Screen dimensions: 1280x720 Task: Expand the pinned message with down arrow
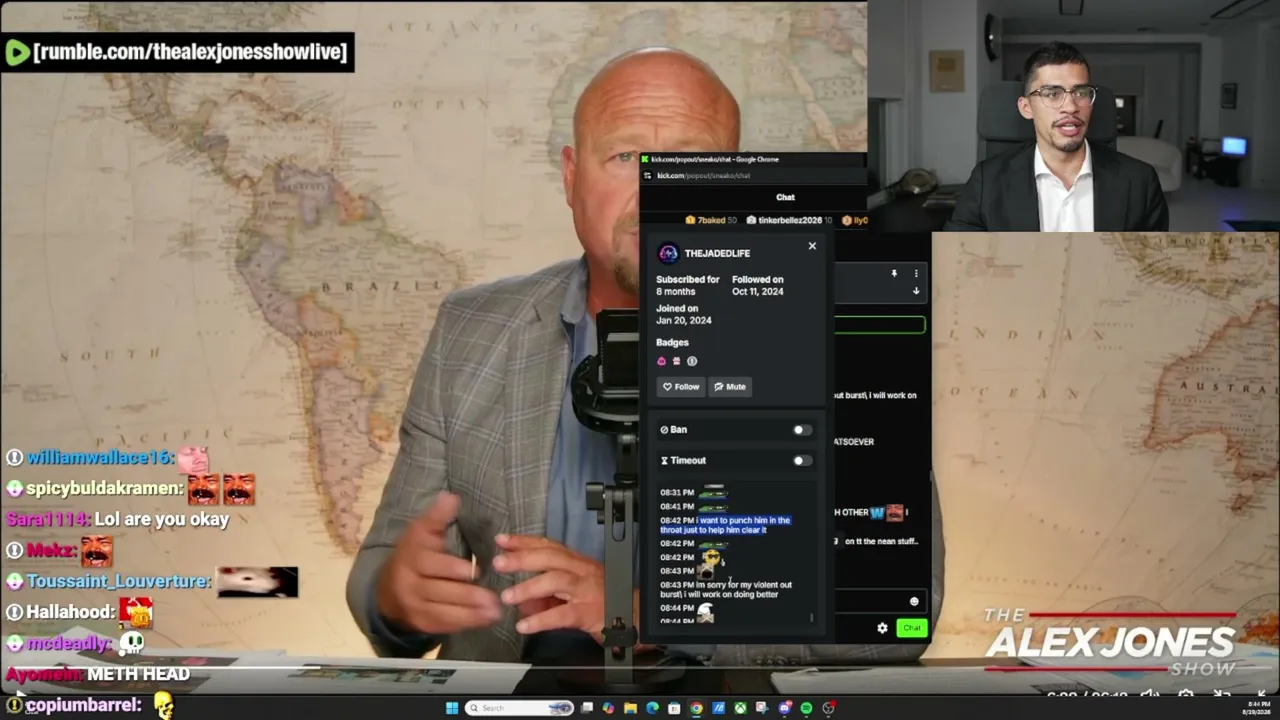click(916, 291)
